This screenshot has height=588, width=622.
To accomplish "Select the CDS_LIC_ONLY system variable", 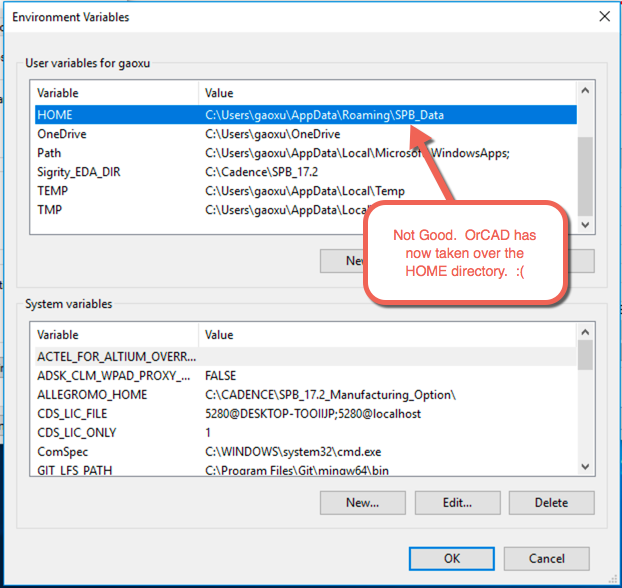I will (77, 432).
